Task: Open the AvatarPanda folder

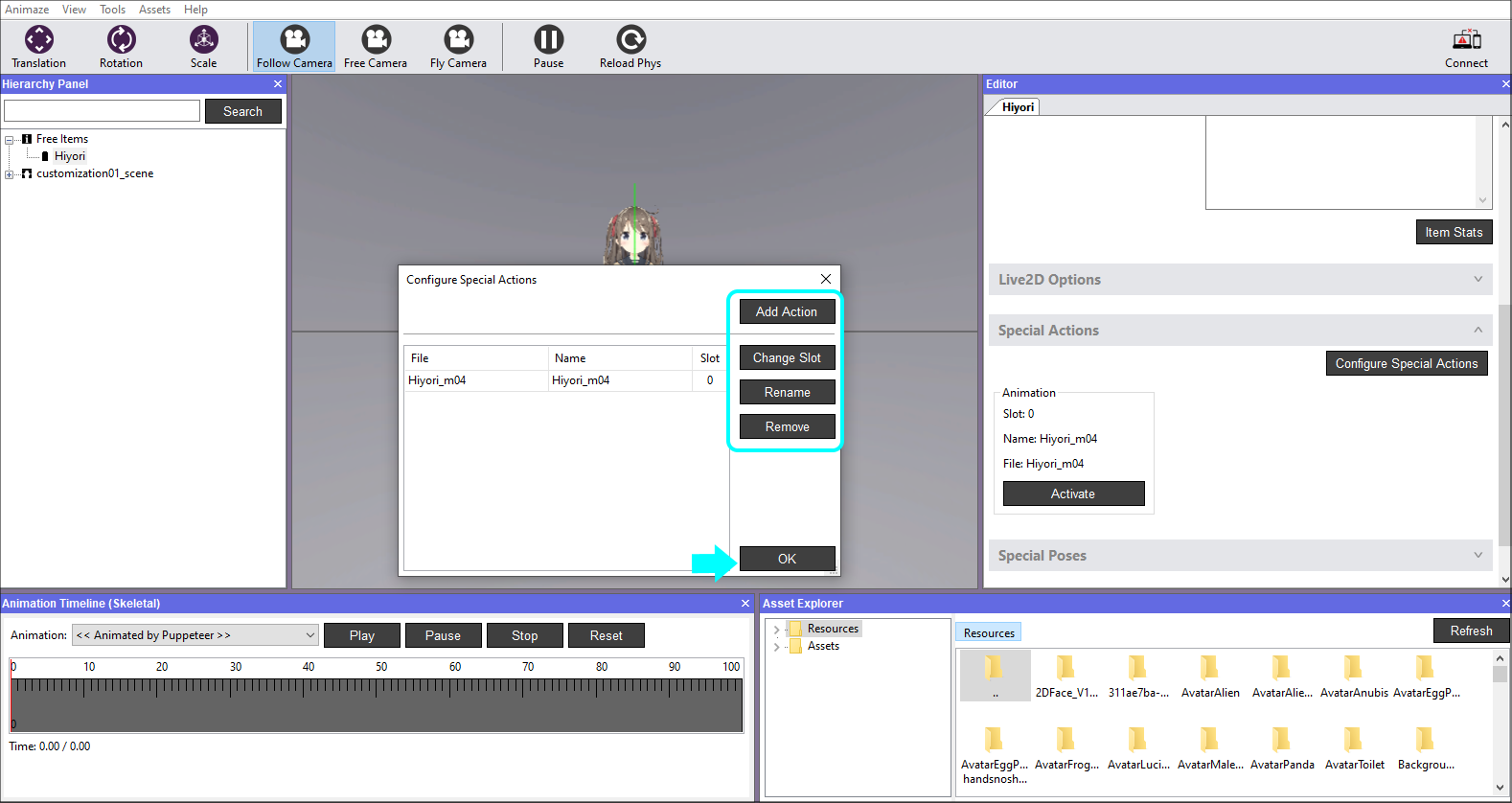Action: click(1282, 747)
